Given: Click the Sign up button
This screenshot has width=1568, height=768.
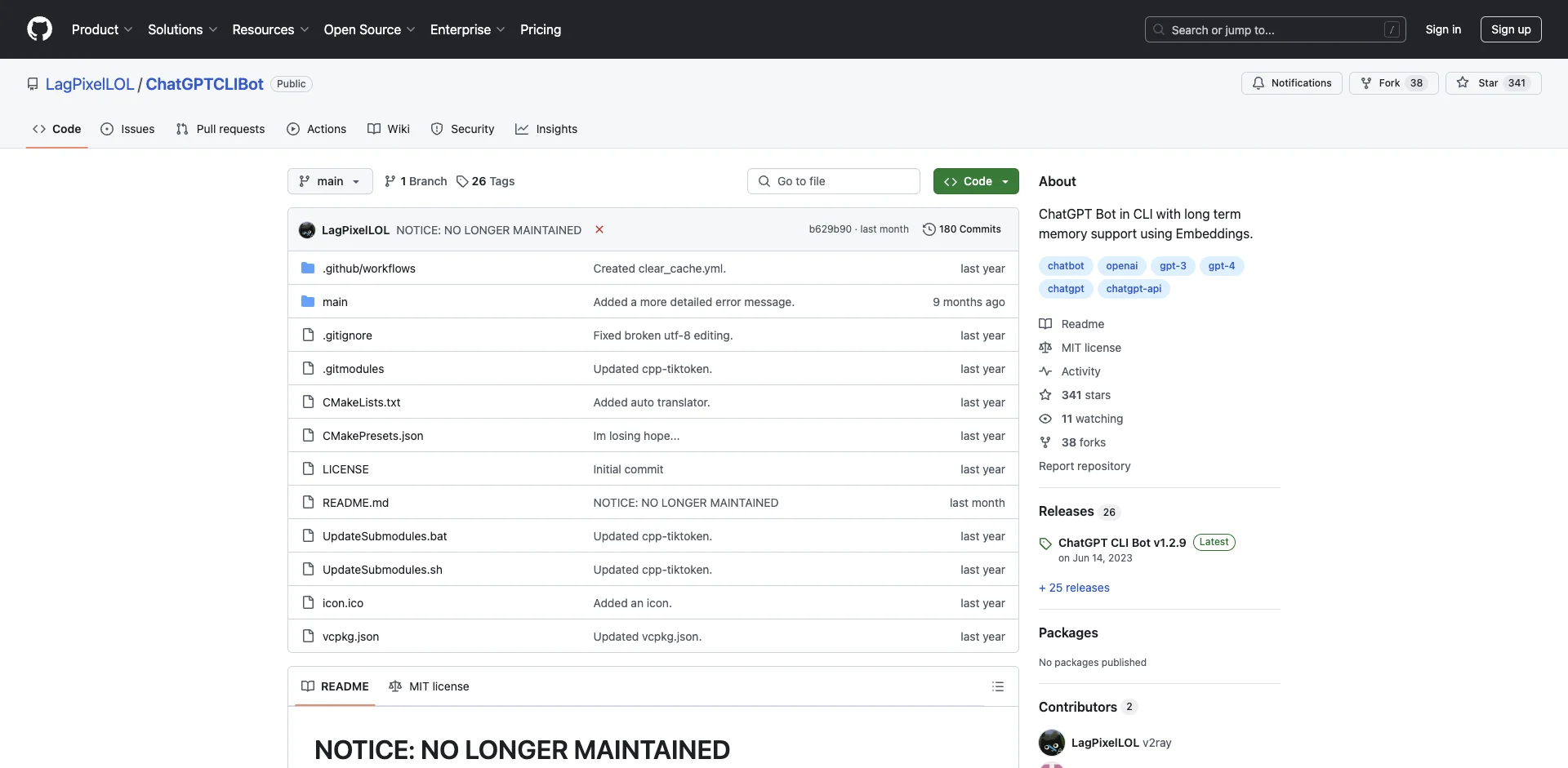Looking at the screenshot, I should [1511, 29].
